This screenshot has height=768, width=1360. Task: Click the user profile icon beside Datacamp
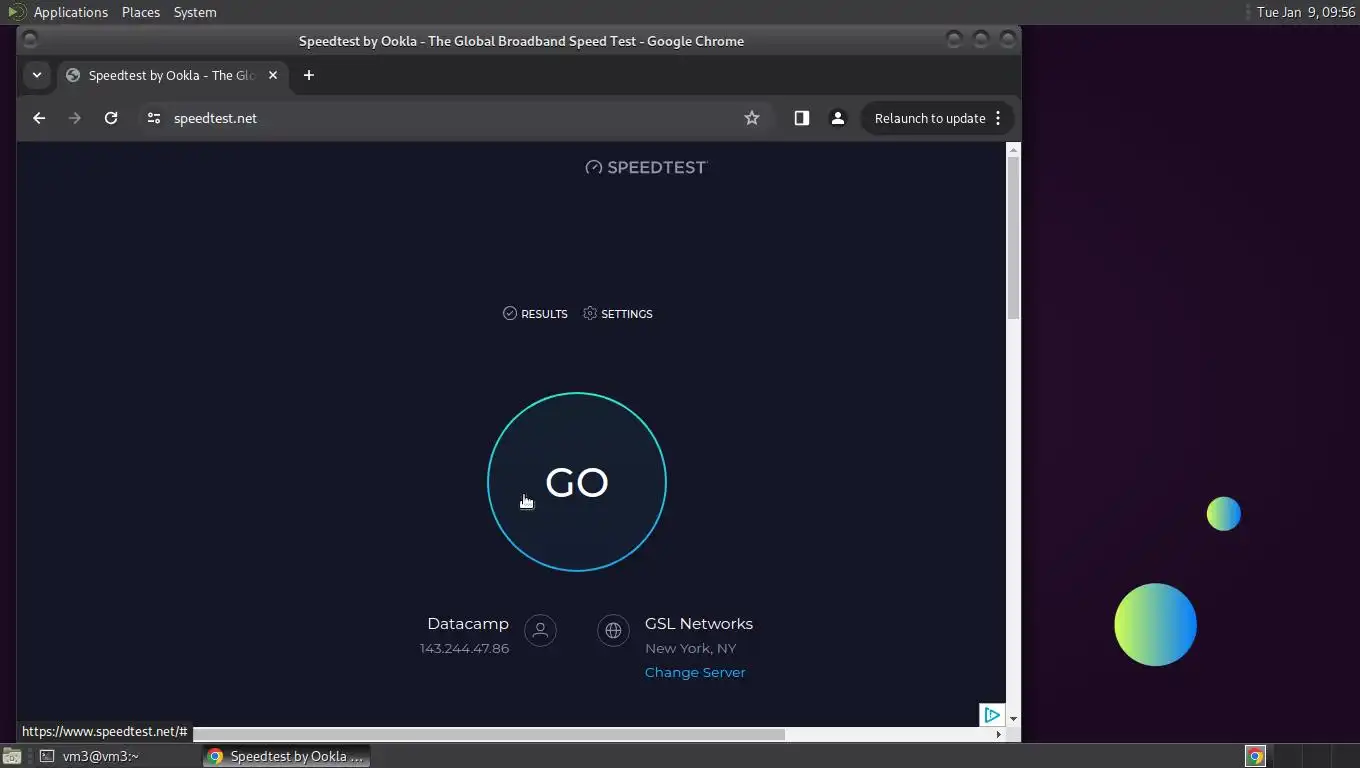click(x=540, y=630)
